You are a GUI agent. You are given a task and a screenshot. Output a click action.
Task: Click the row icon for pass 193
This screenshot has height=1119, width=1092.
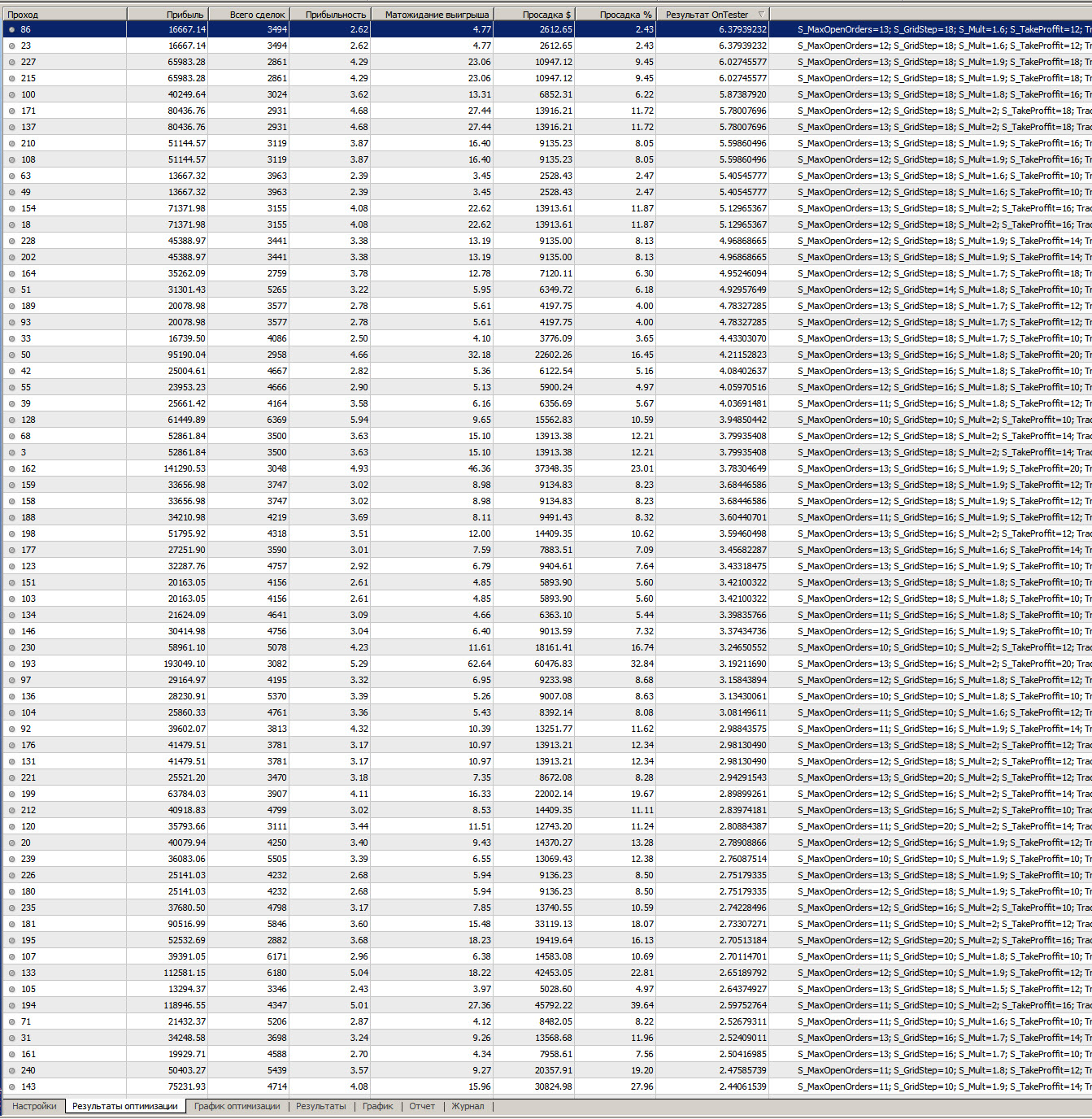pos(11,664)
